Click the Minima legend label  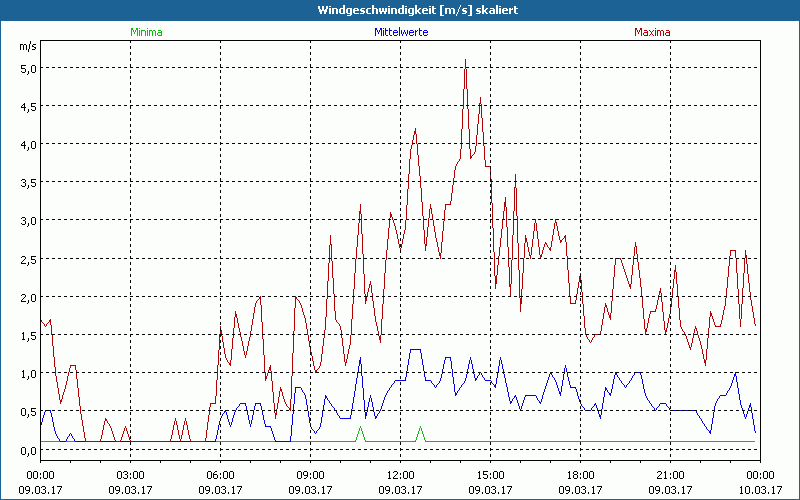click(146, 32)
